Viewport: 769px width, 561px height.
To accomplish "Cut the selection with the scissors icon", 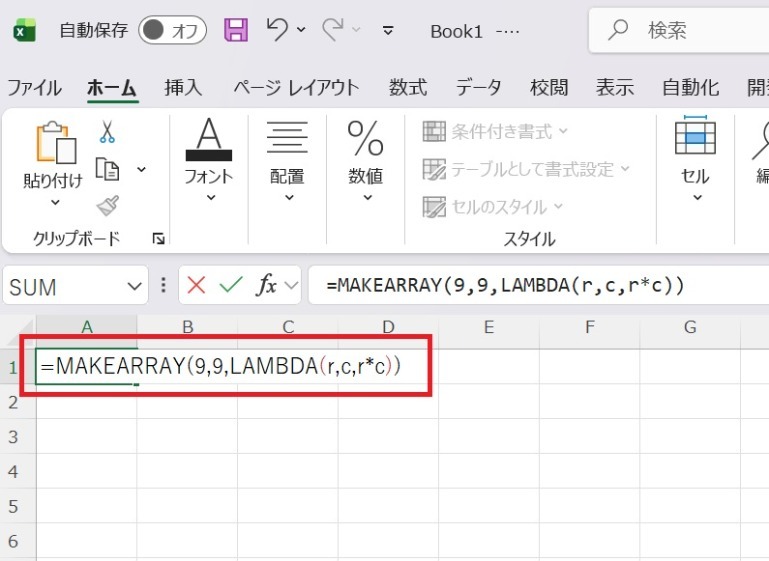I will click(107, 131).
